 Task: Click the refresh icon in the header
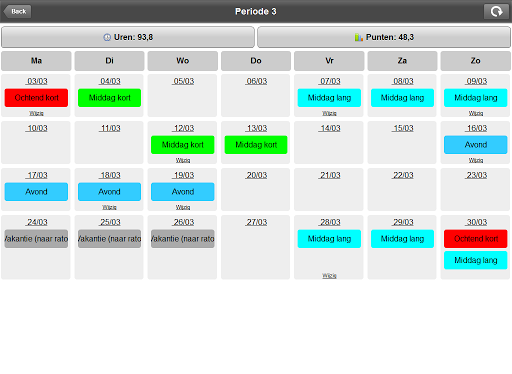point(496,11)
